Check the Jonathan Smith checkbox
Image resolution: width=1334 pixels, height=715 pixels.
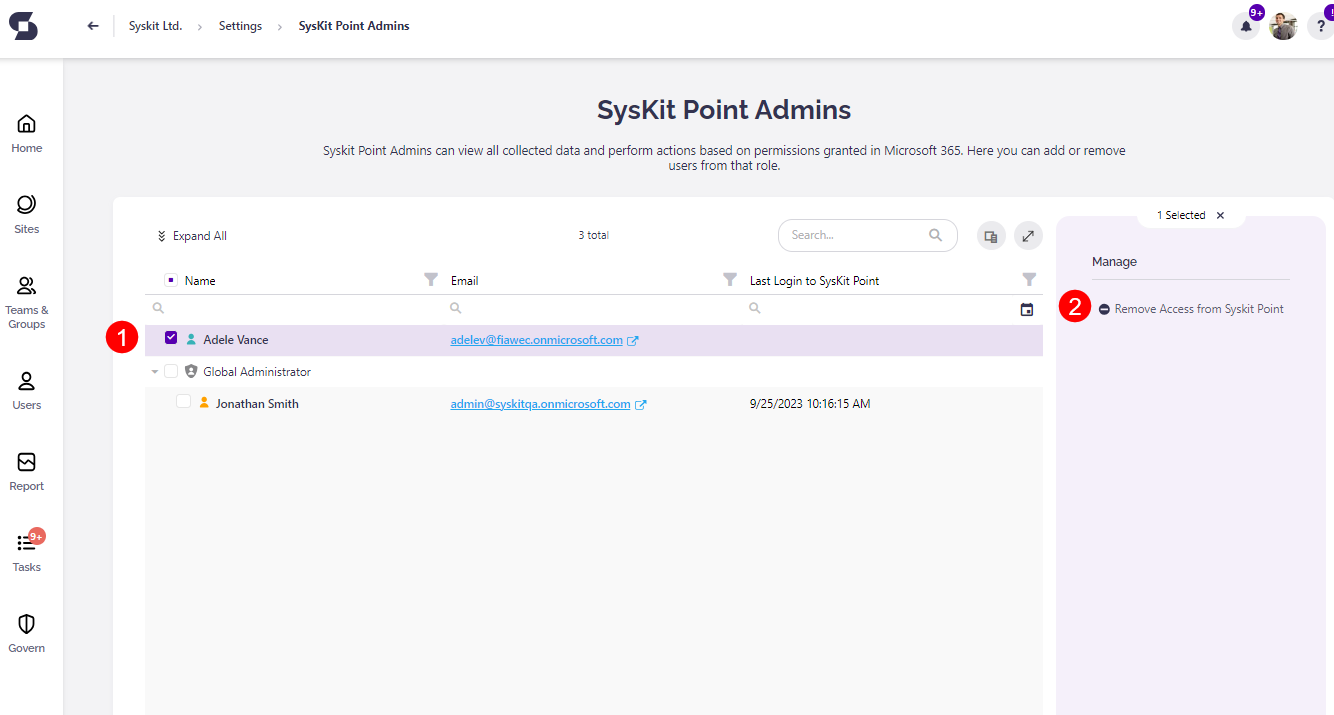(183, 402)
